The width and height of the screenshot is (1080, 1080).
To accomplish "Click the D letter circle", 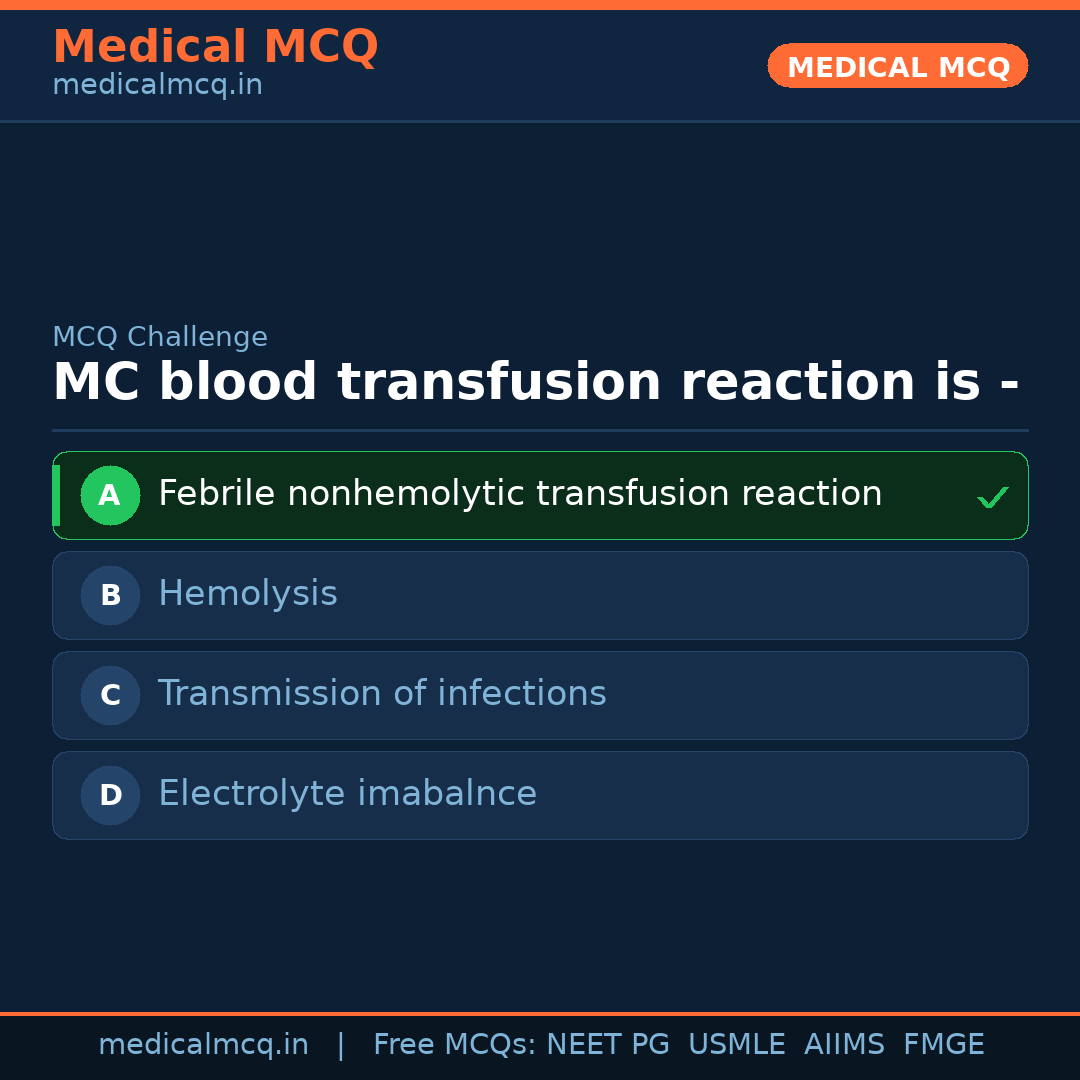I will 110,795.
